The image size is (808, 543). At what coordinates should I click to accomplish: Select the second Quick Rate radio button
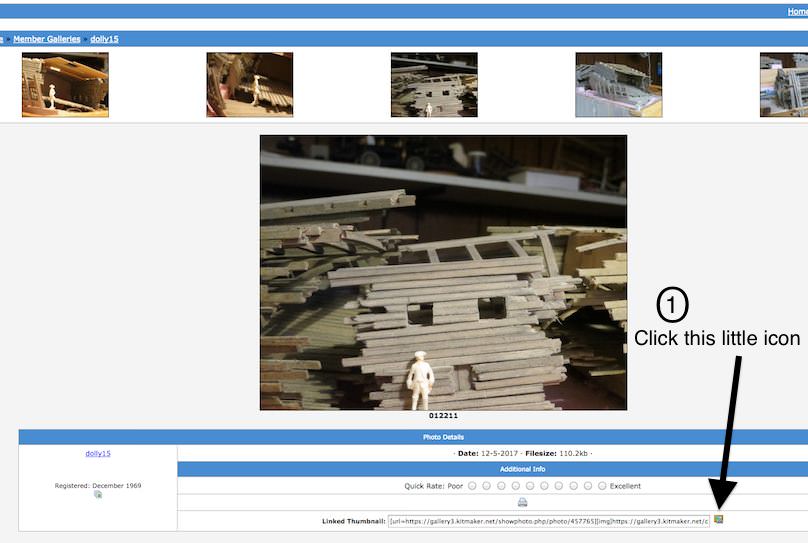pyautogui.click(x=487, y=486)
